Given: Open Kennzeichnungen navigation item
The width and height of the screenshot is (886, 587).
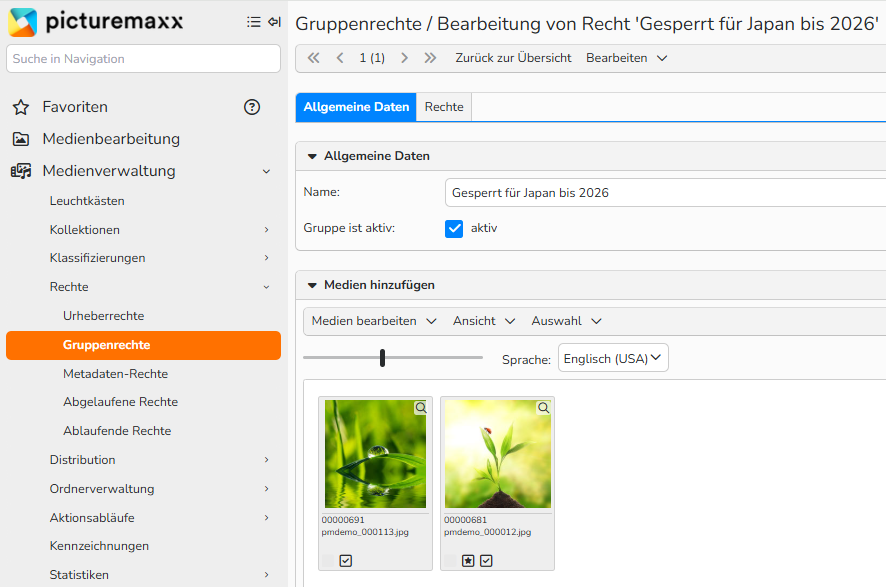Looking at the screenshot, I should click(99, 546).
